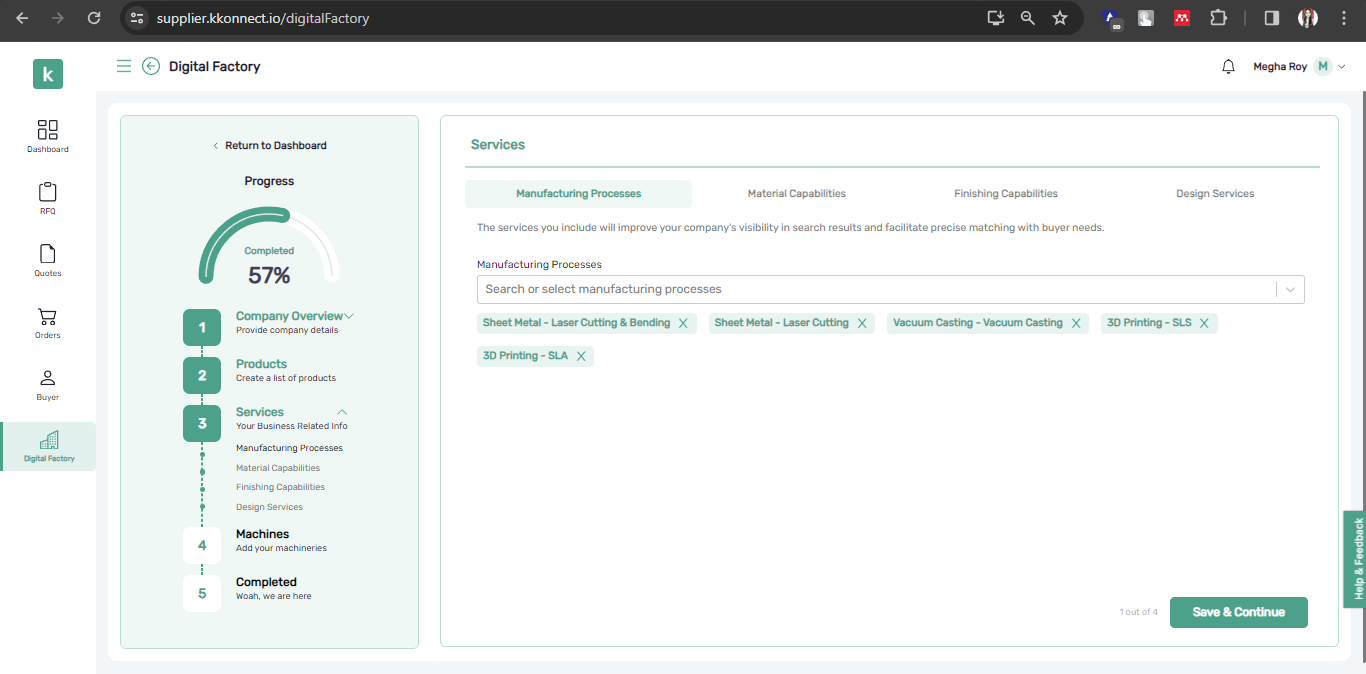Click the circled back arrow icon

point(151,66)
